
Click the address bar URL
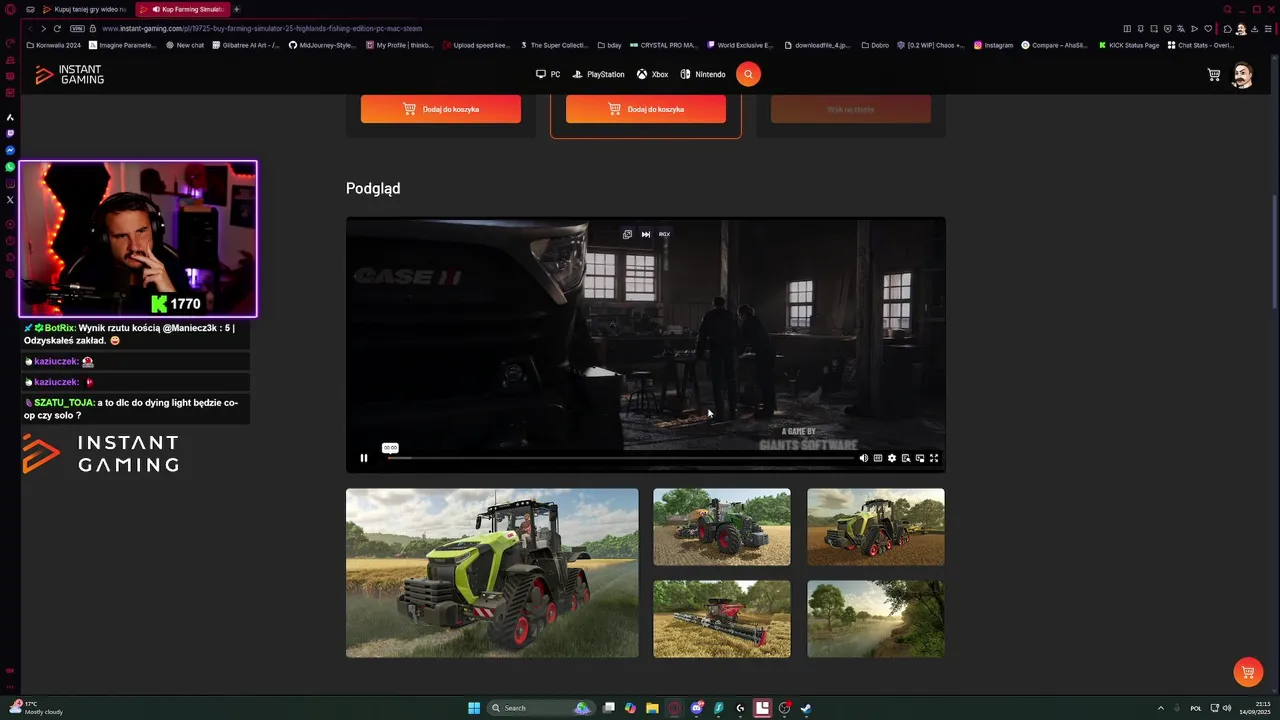(262, 28)
